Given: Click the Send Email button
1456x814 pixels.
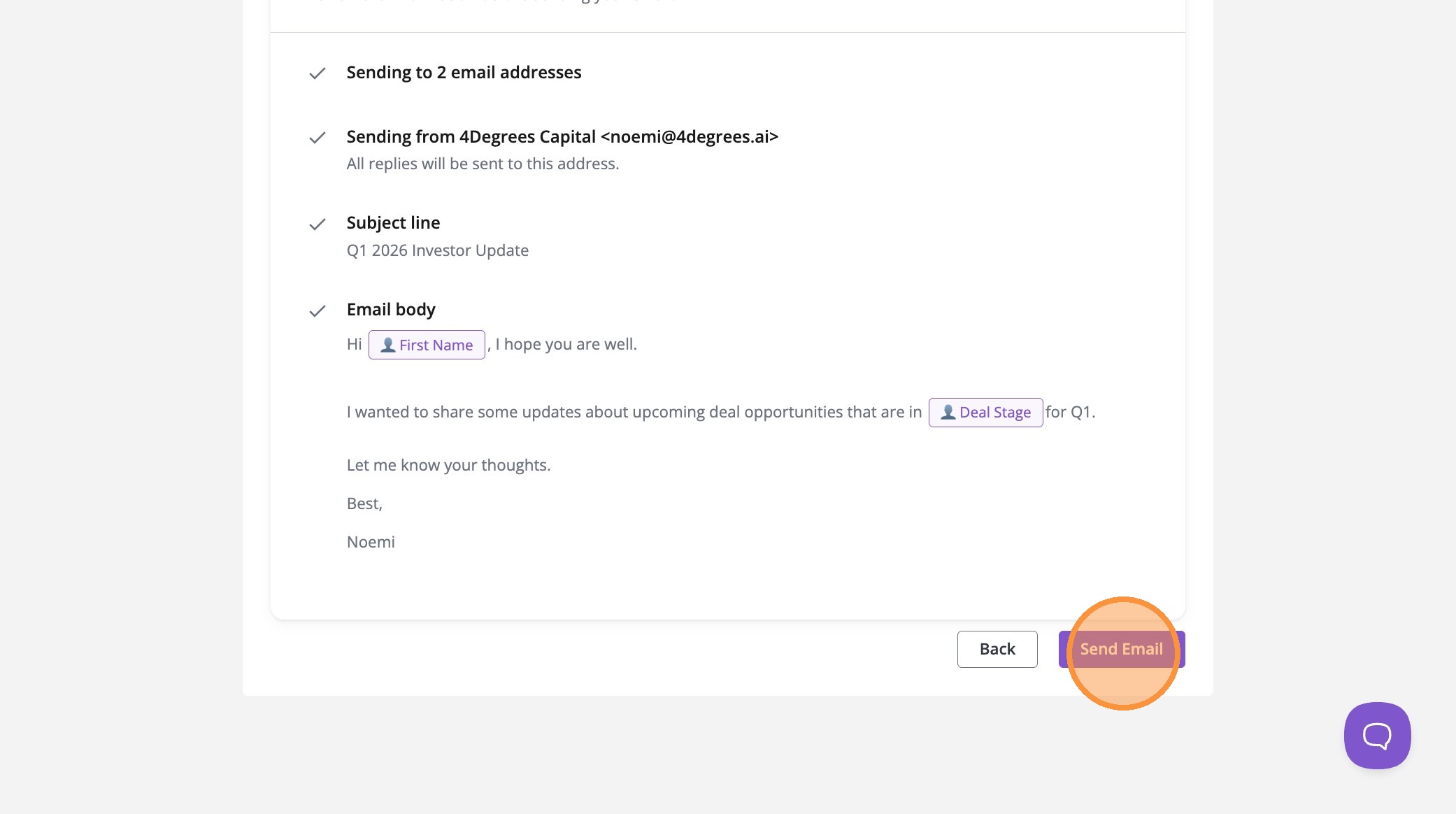Looking at the screenshot, I should pos(1121,649).
